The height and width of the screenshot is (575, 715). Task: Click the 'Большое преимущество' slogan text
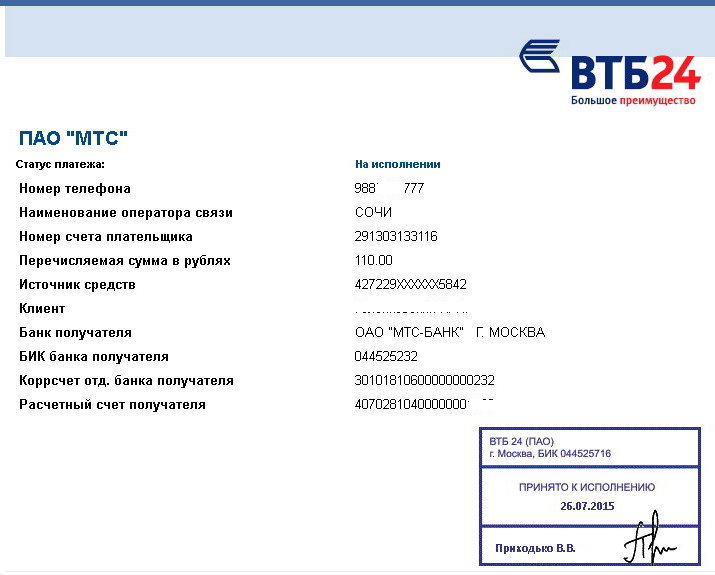(x=633, y=100)
